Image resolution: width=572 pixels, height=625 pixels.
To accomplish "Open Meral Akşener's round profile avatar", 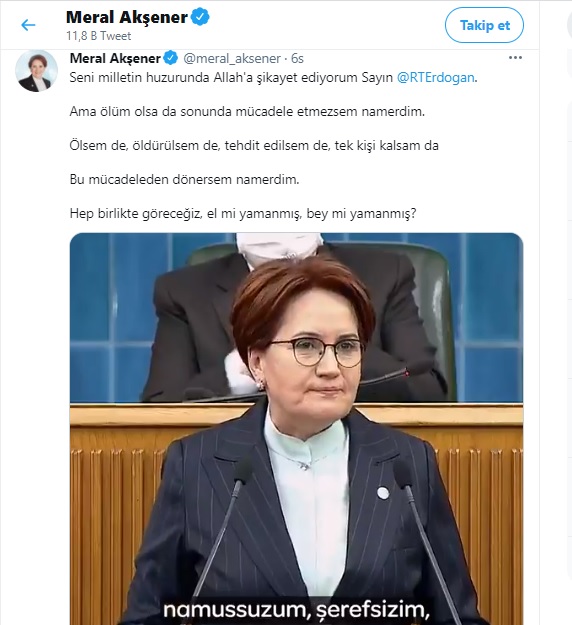I will (x=36, y=71).
